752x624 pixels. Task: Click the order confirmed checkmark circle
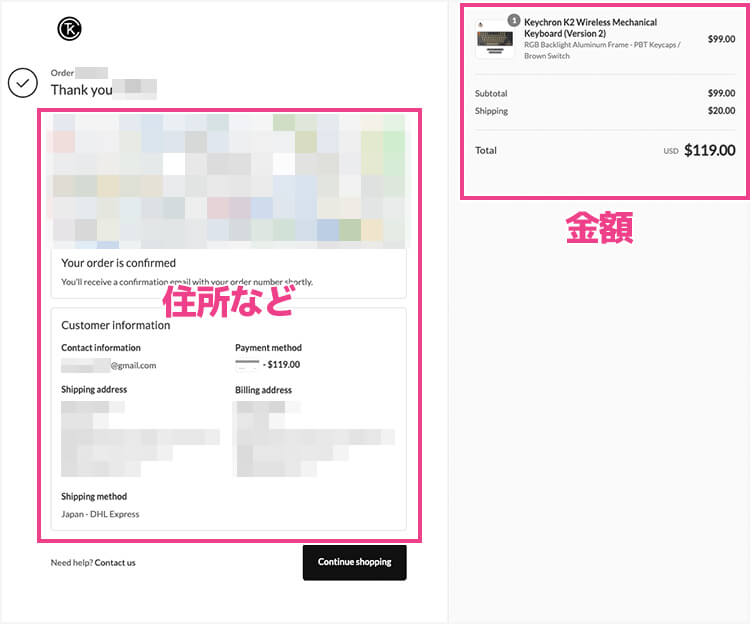point(22,83)
